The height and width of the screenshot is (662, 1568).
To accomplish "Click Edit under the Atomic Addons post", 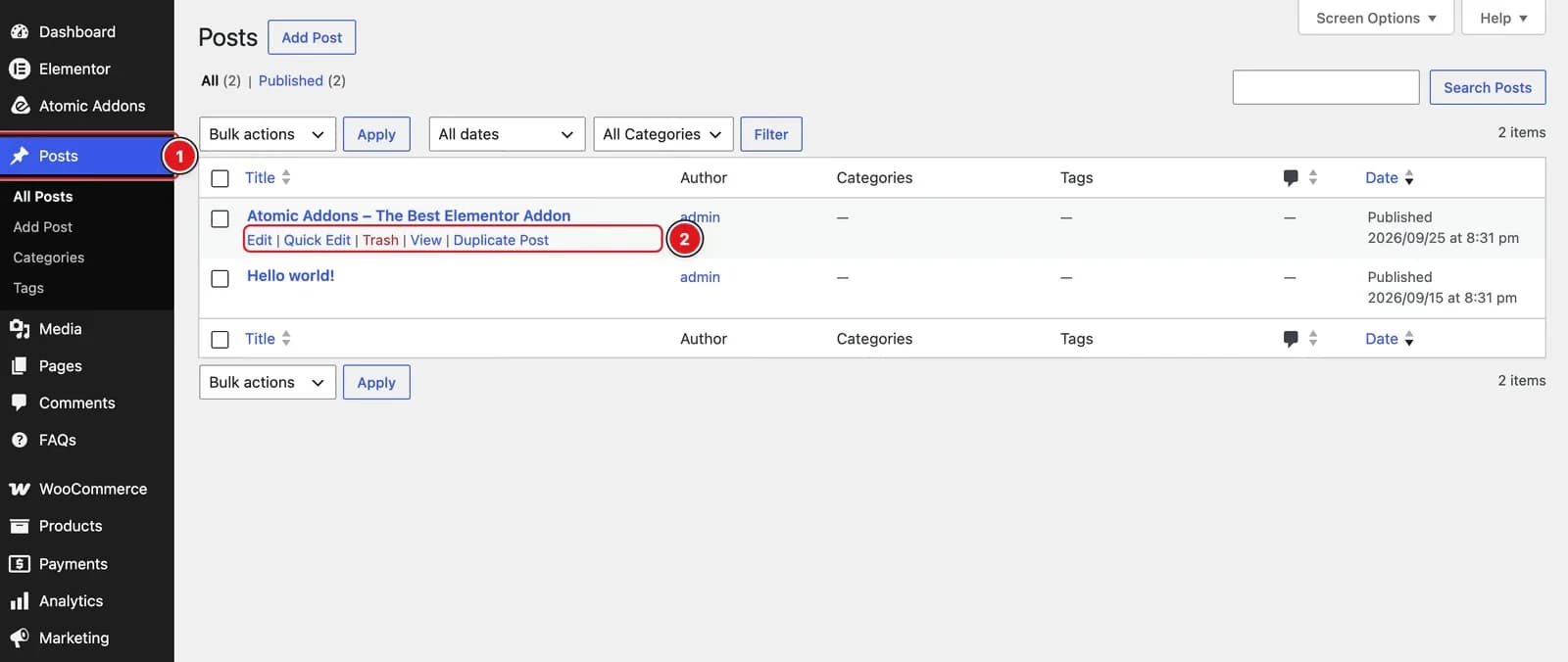I will tap(260, 240).
